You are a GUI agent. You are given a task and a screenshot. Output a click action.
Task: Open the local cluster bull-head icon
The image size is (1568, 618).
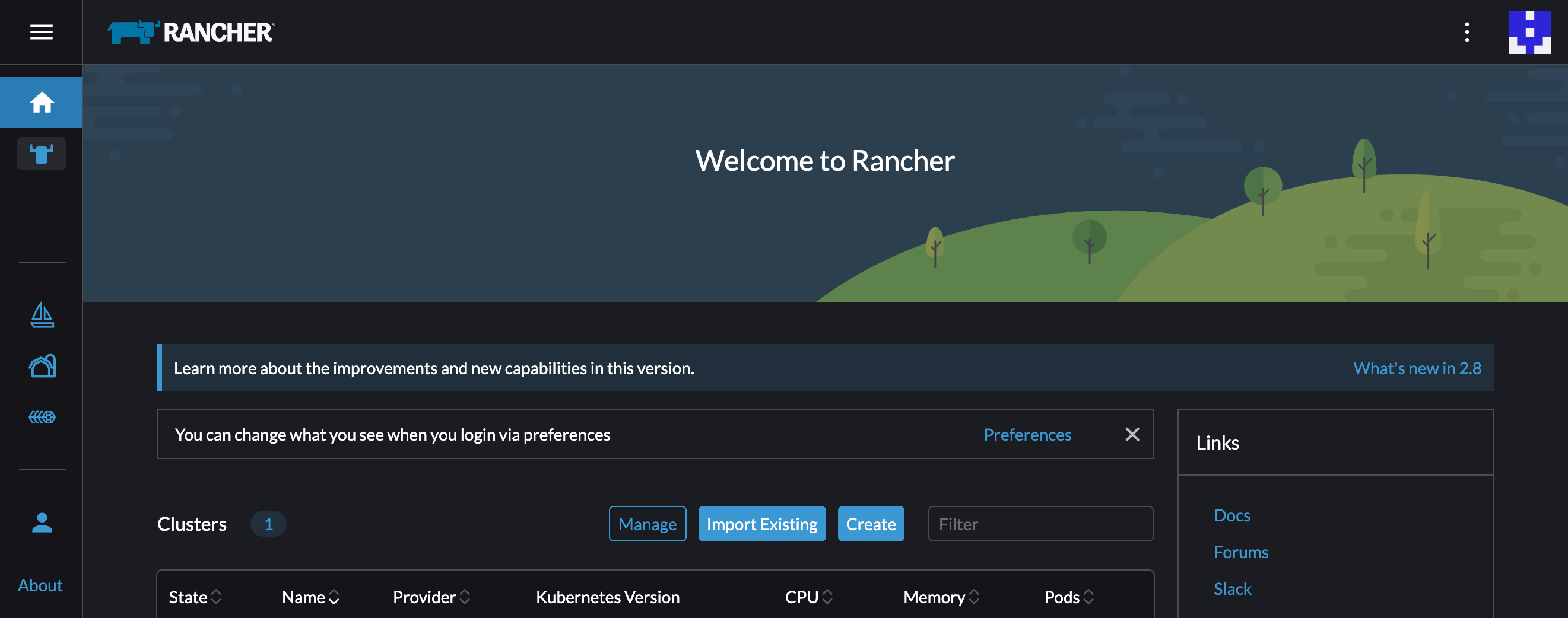(42, 153)
